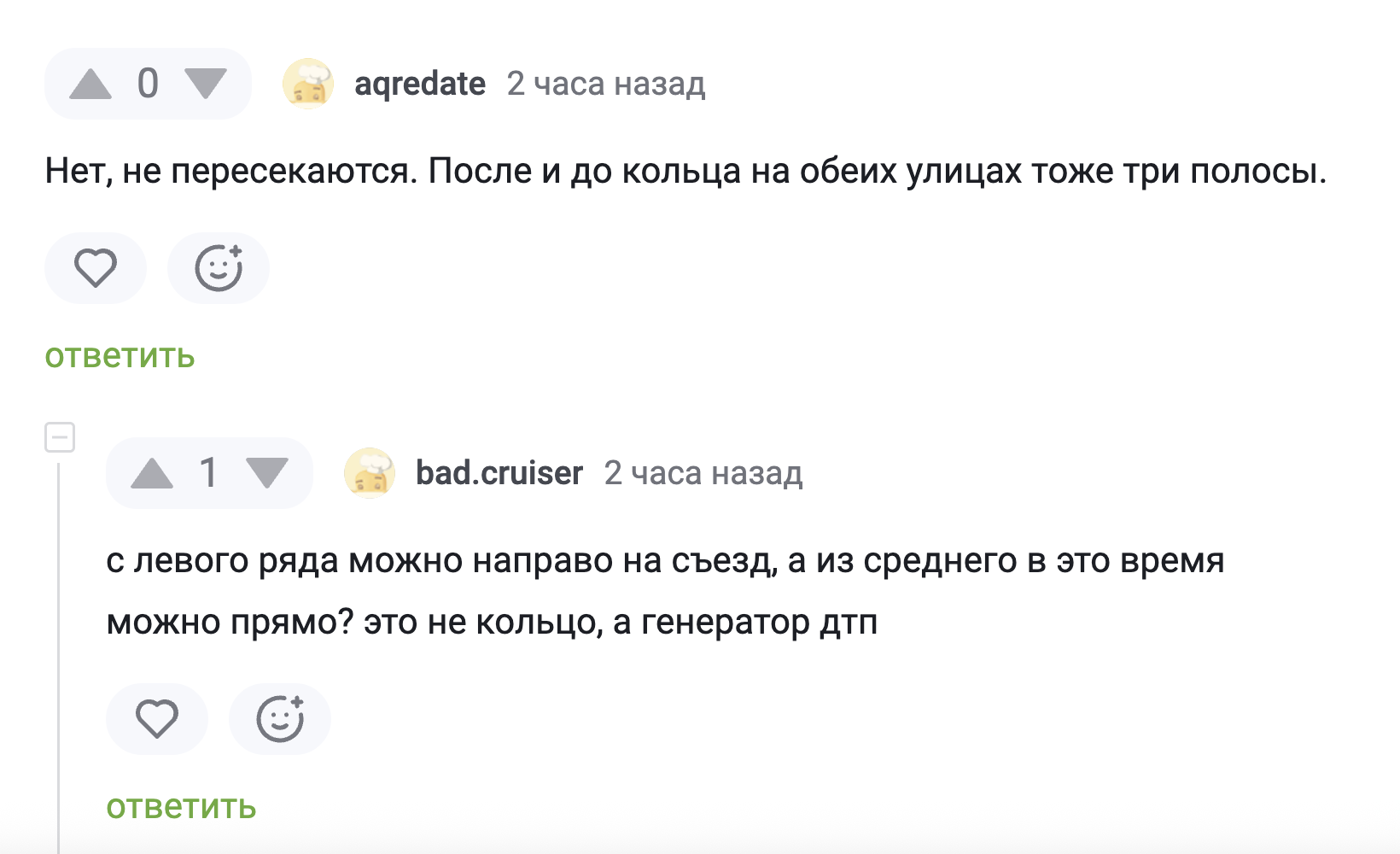Click the score 1 on bad.cruiser's reply
The height and width of the screenshot is (854, 1400).
[209, 473]
